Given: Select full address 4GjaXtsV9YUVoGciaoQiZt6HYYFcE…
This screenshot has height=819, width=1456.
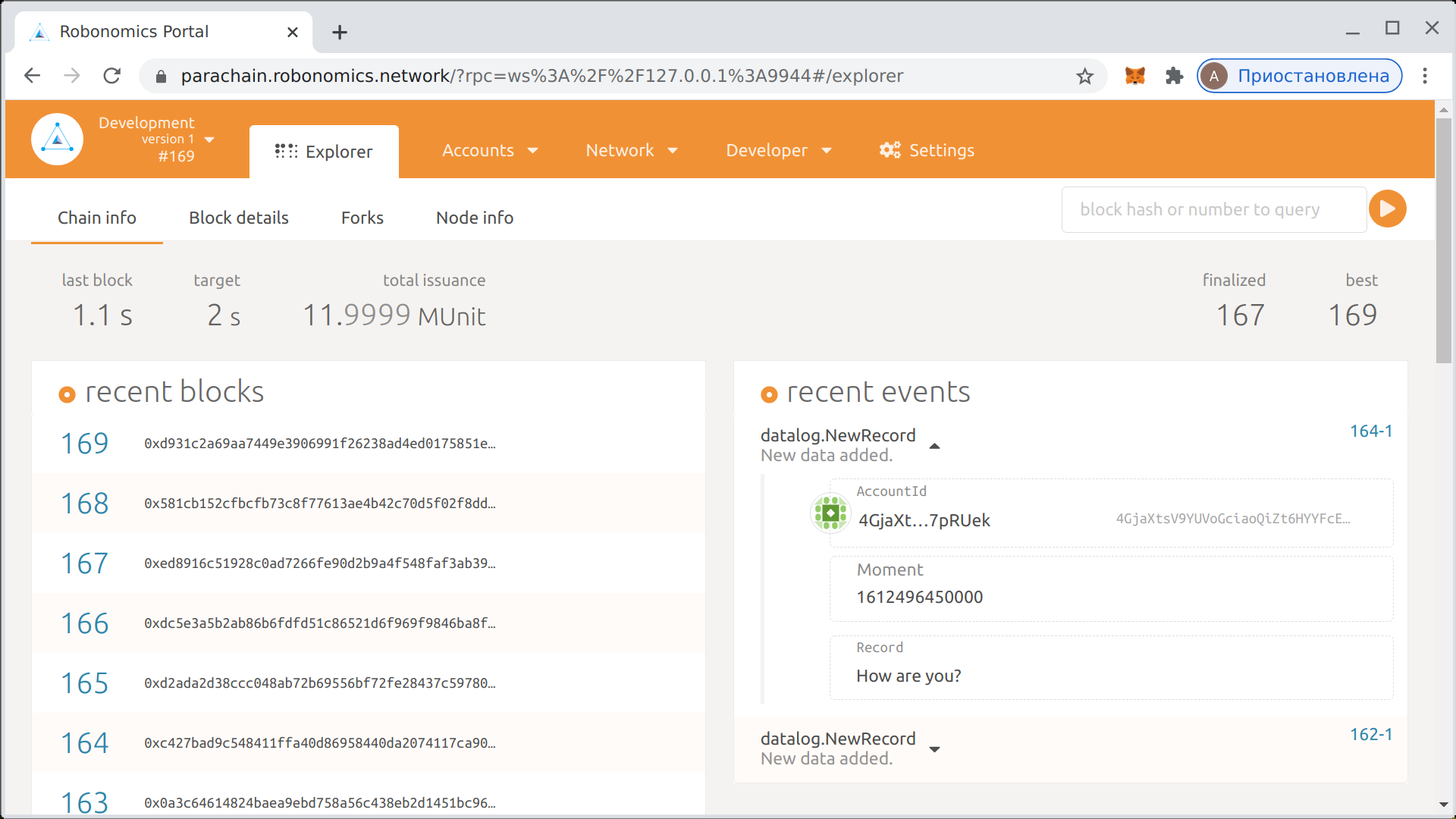Looking at the screenshot, I should click(x=1233, y=519).
